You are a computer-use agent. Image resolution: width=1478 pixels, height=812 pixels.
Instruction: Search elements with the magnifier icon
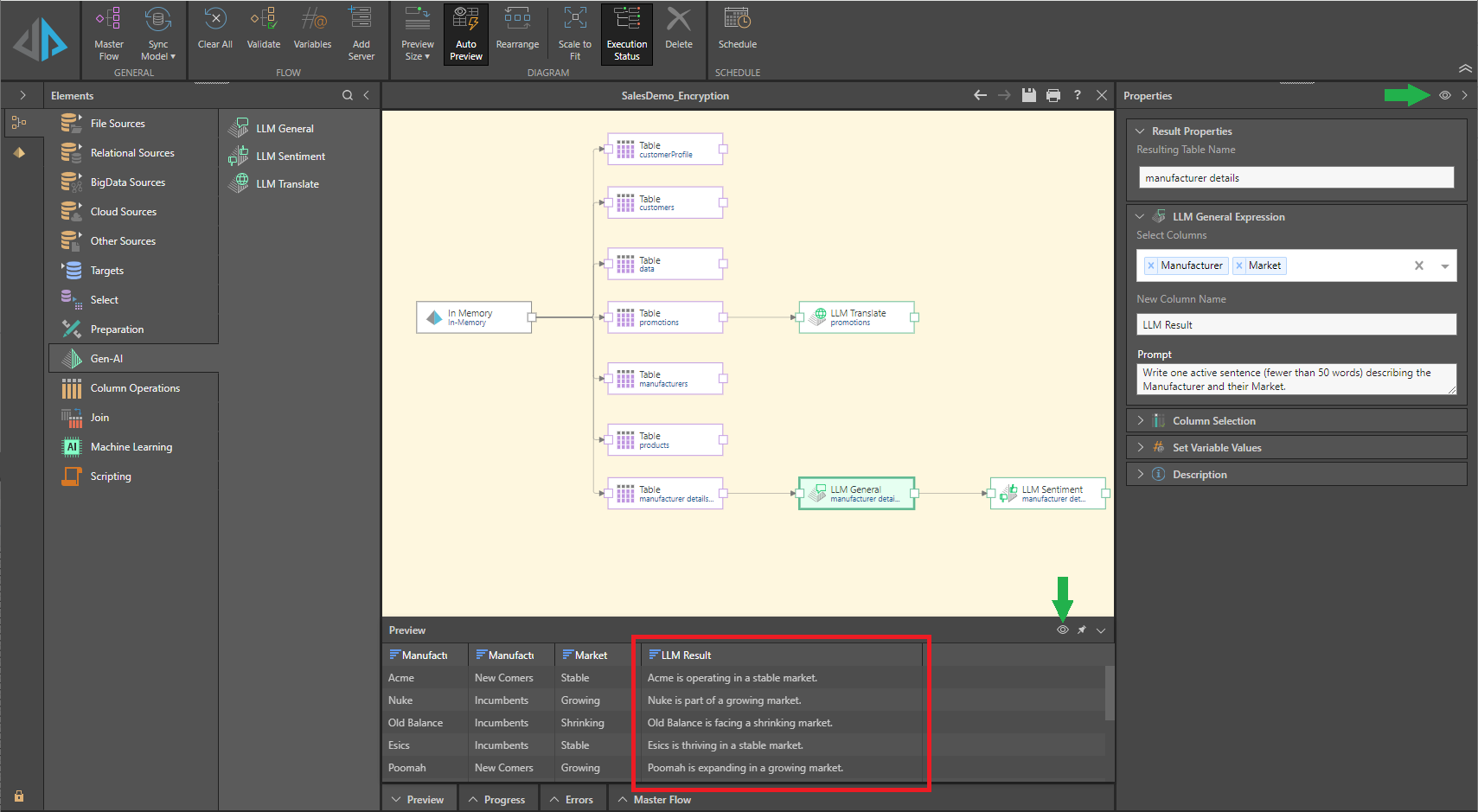348,95
